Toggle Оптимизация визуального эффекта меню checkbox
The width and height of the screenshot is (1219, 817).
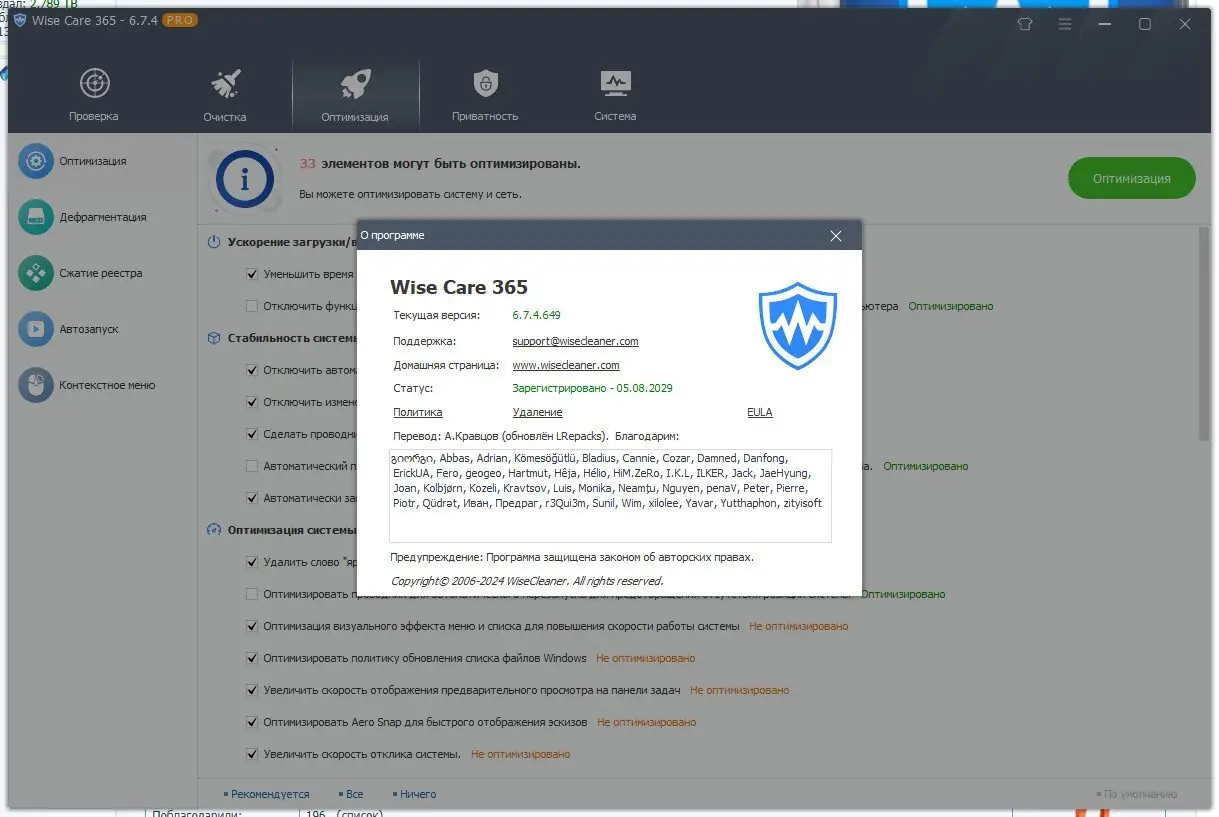[252, 626]
